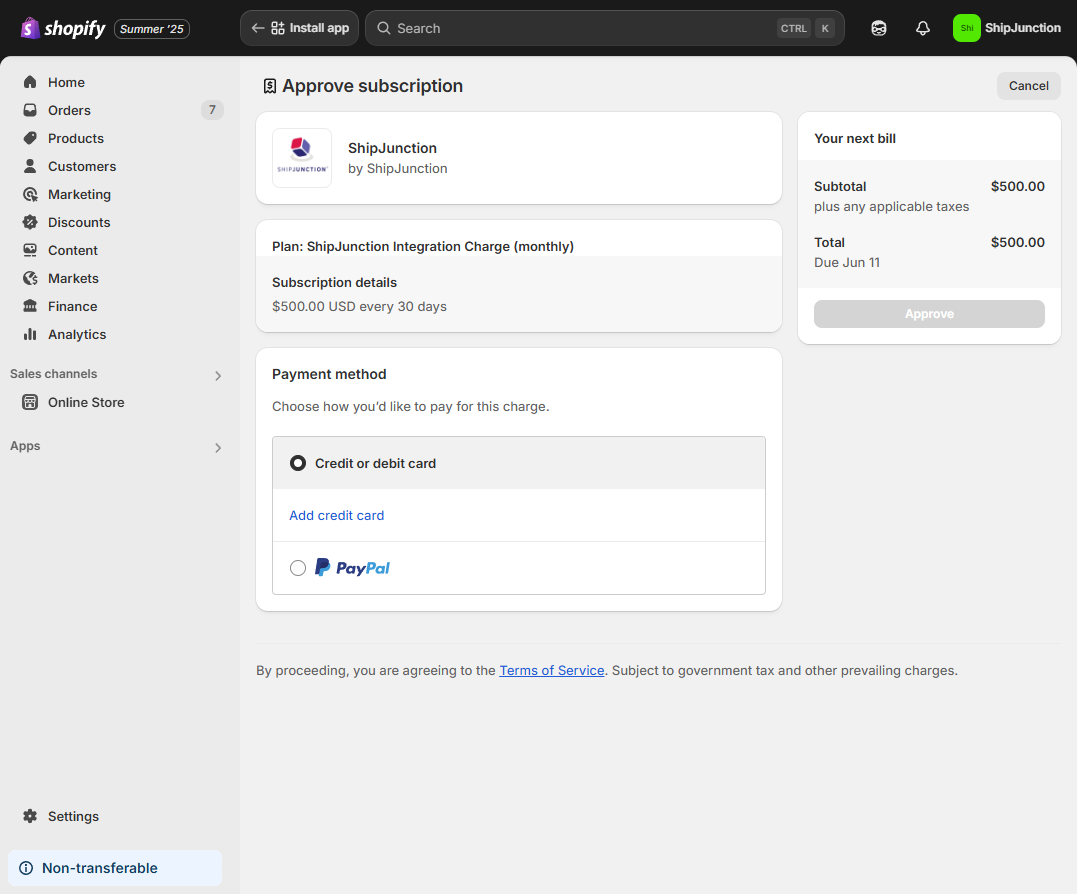
Task: Click the Finance bank icon
Action: [30, 306]
